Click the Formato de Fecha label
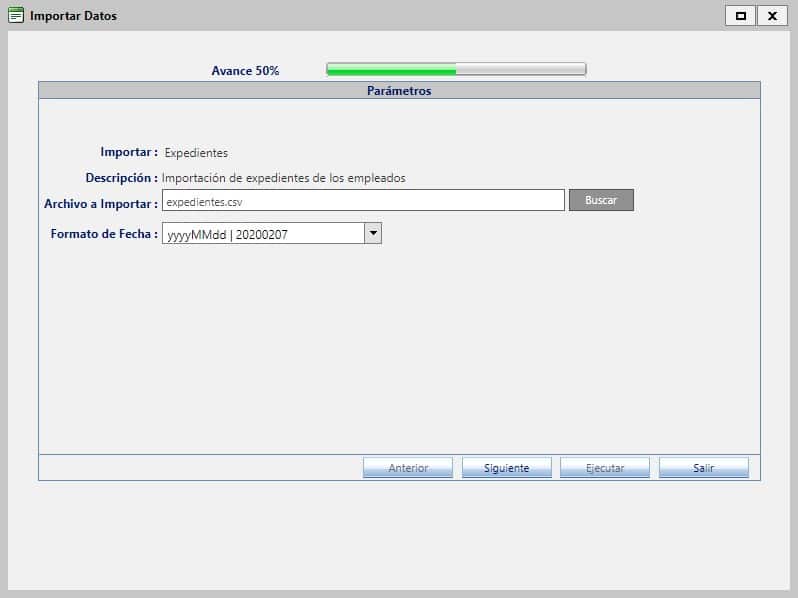Viewport: 798px width, 598px height. [x=104, y=234]
